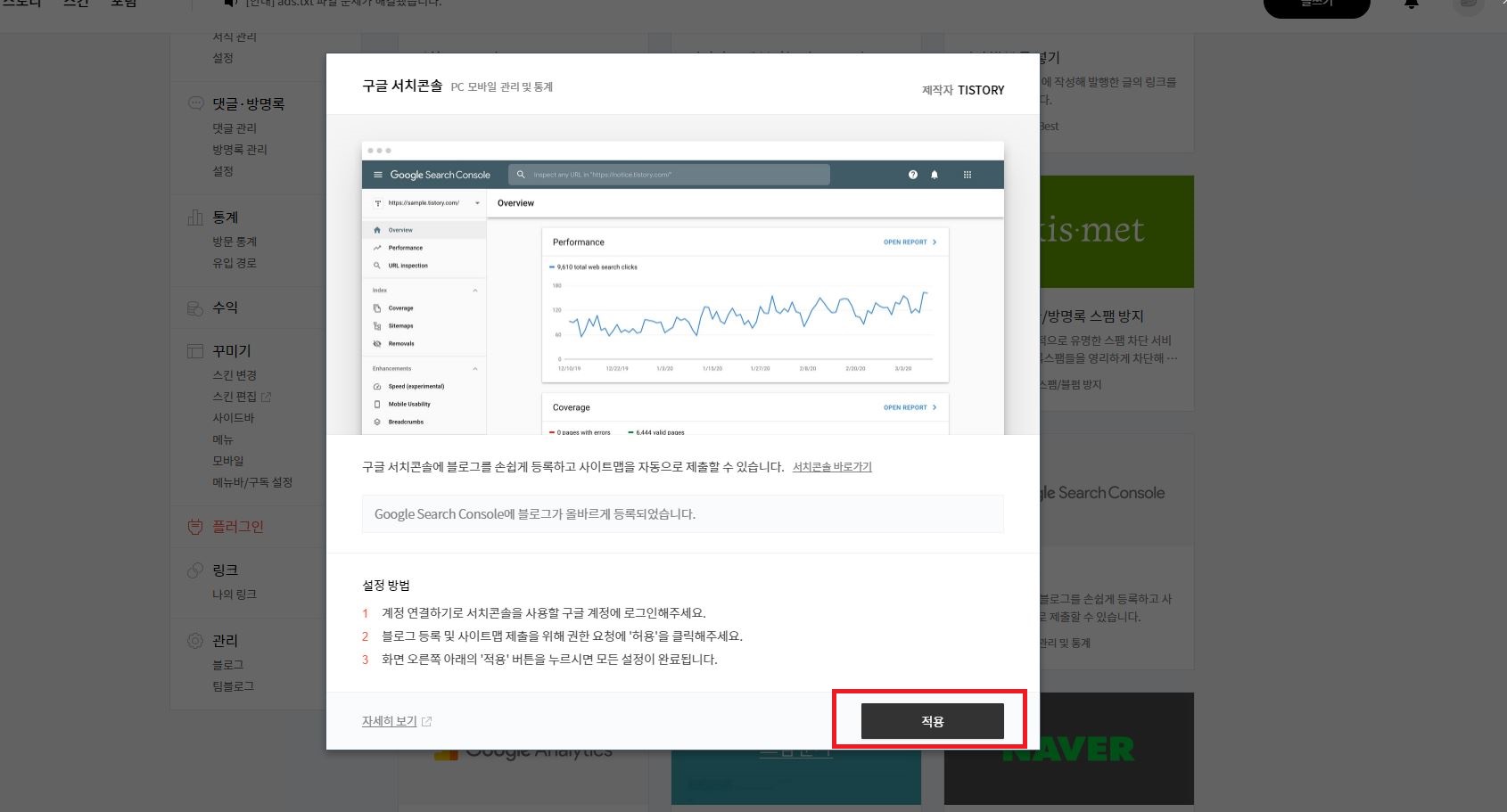Click the Google Search Console registration status field
The image size is (1507, 812).
click(682, 514)
